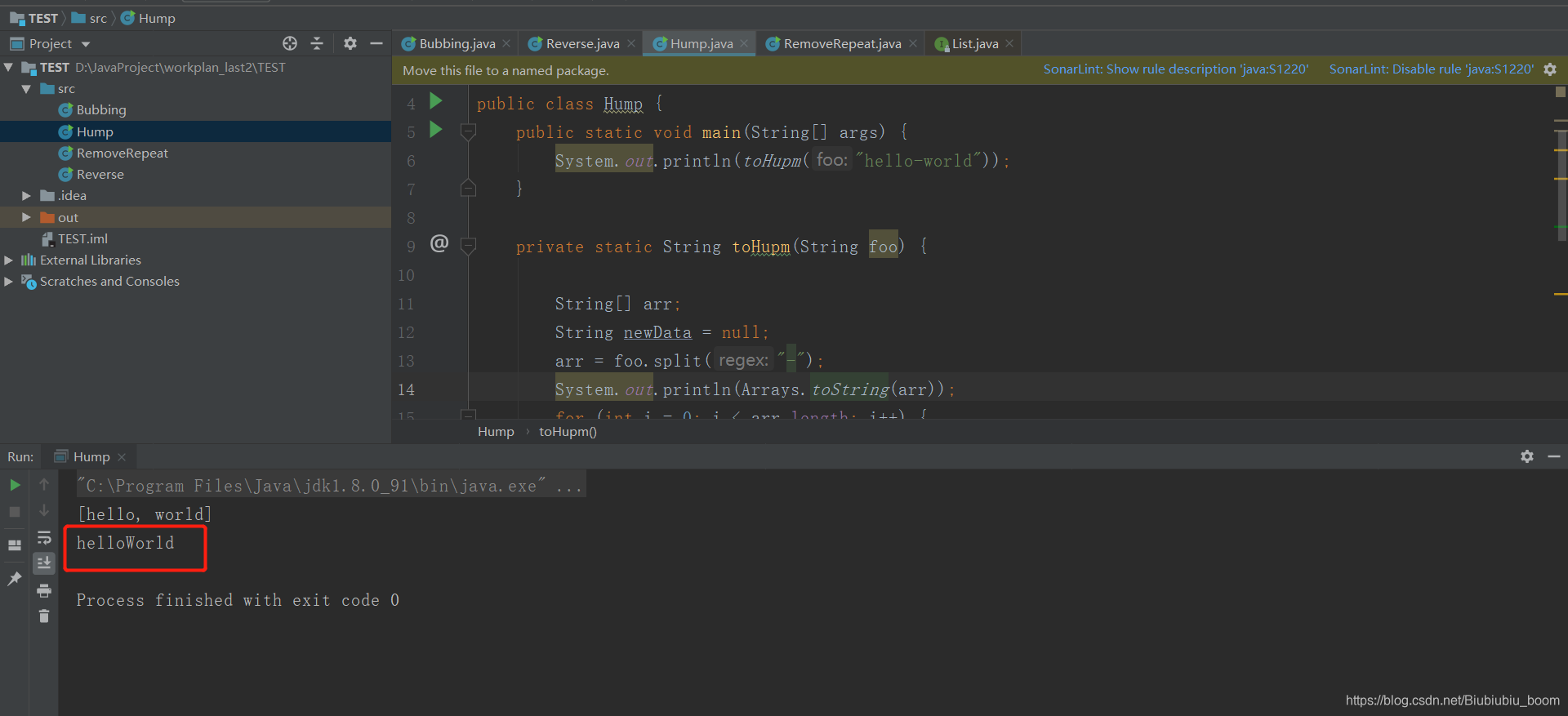Viewport: 1568px width, 716px height.
Task: Open the Project view dropdown
Action: tap(86, 44)
